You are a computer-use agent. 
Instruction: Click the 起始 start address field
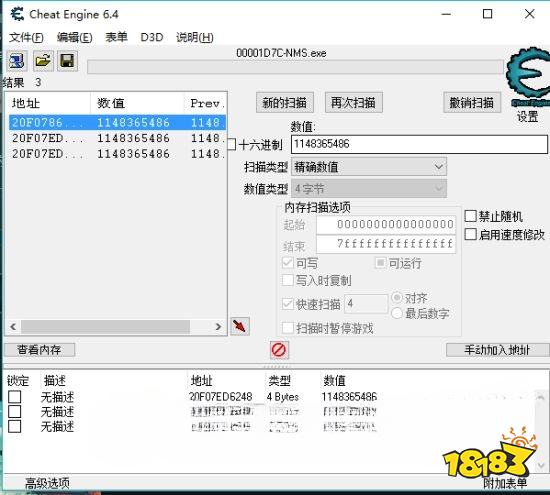pos(386,225)
